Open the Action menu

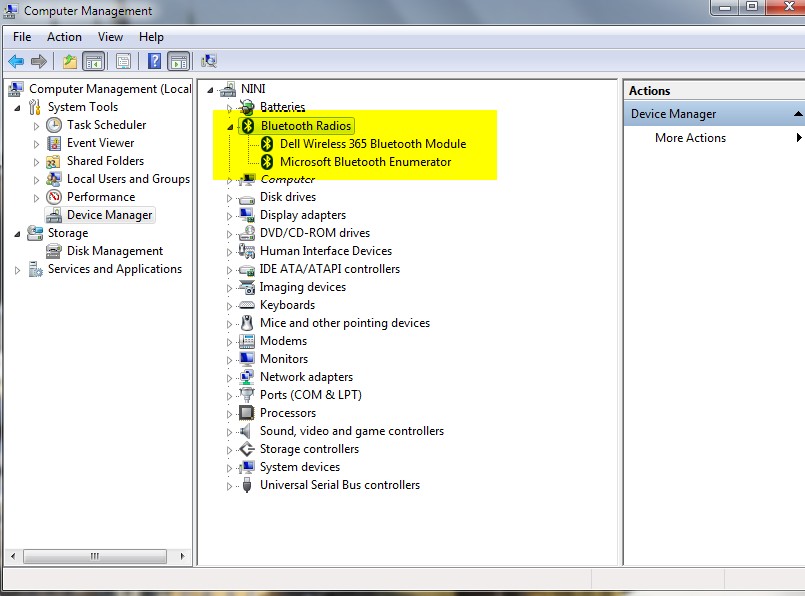tap(64, 37)
